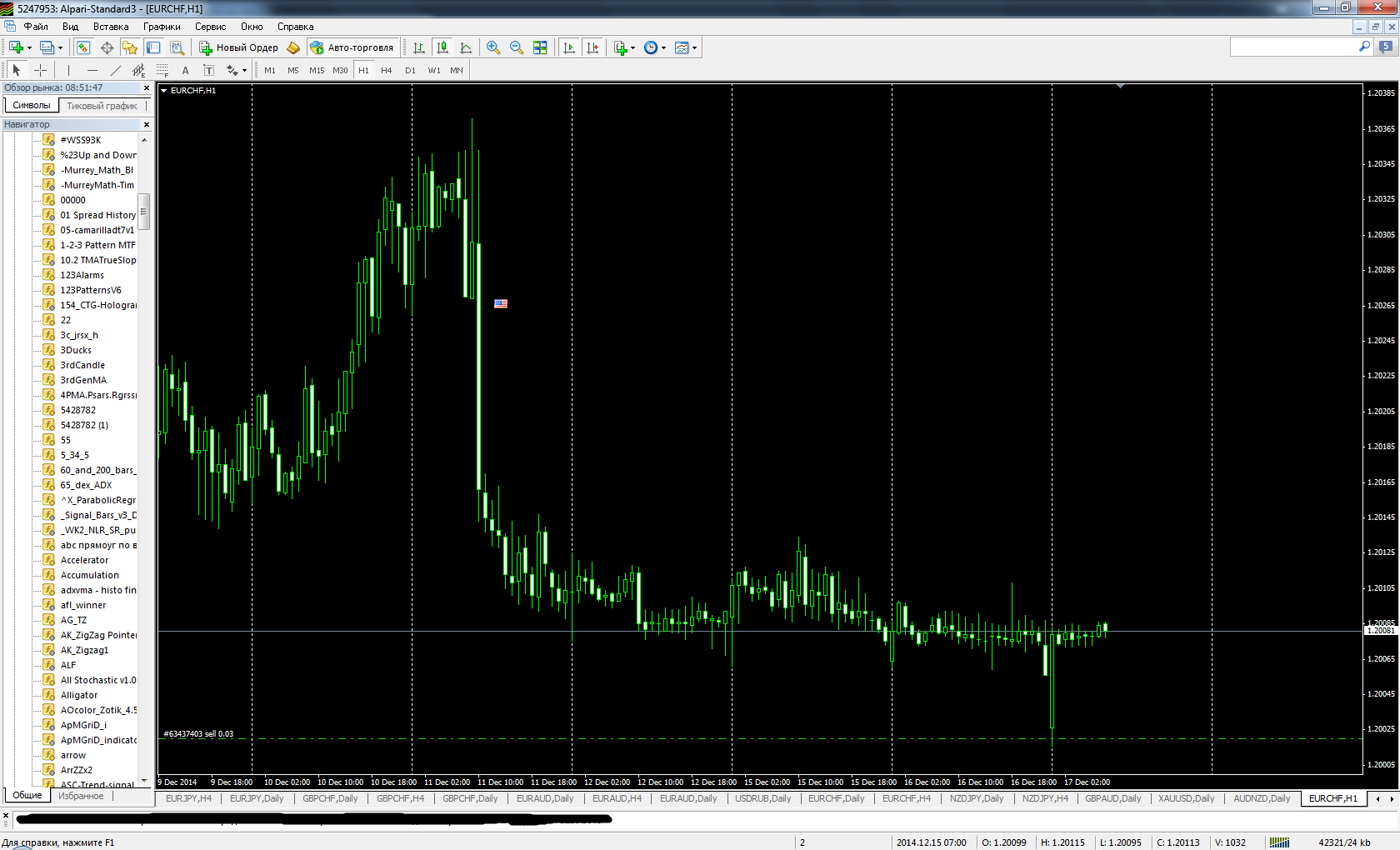Open the indicators list icon

pyautogui.click(x=621, y=47)
